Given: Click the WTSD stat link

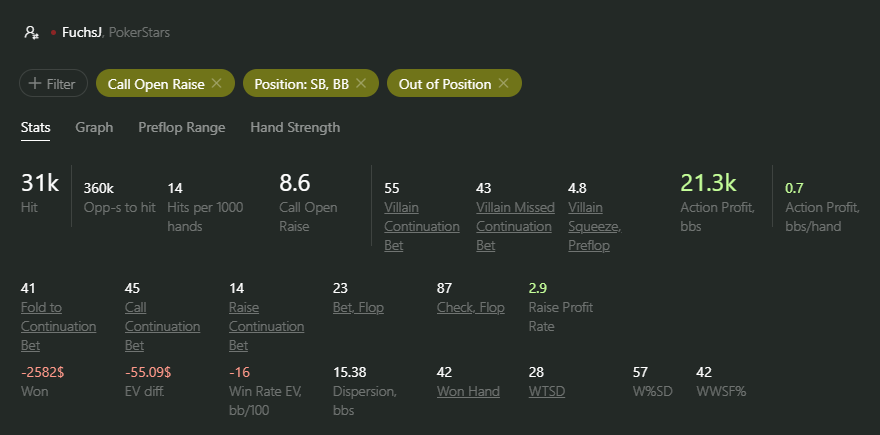Looking at the screenshot, I should 547,391.
